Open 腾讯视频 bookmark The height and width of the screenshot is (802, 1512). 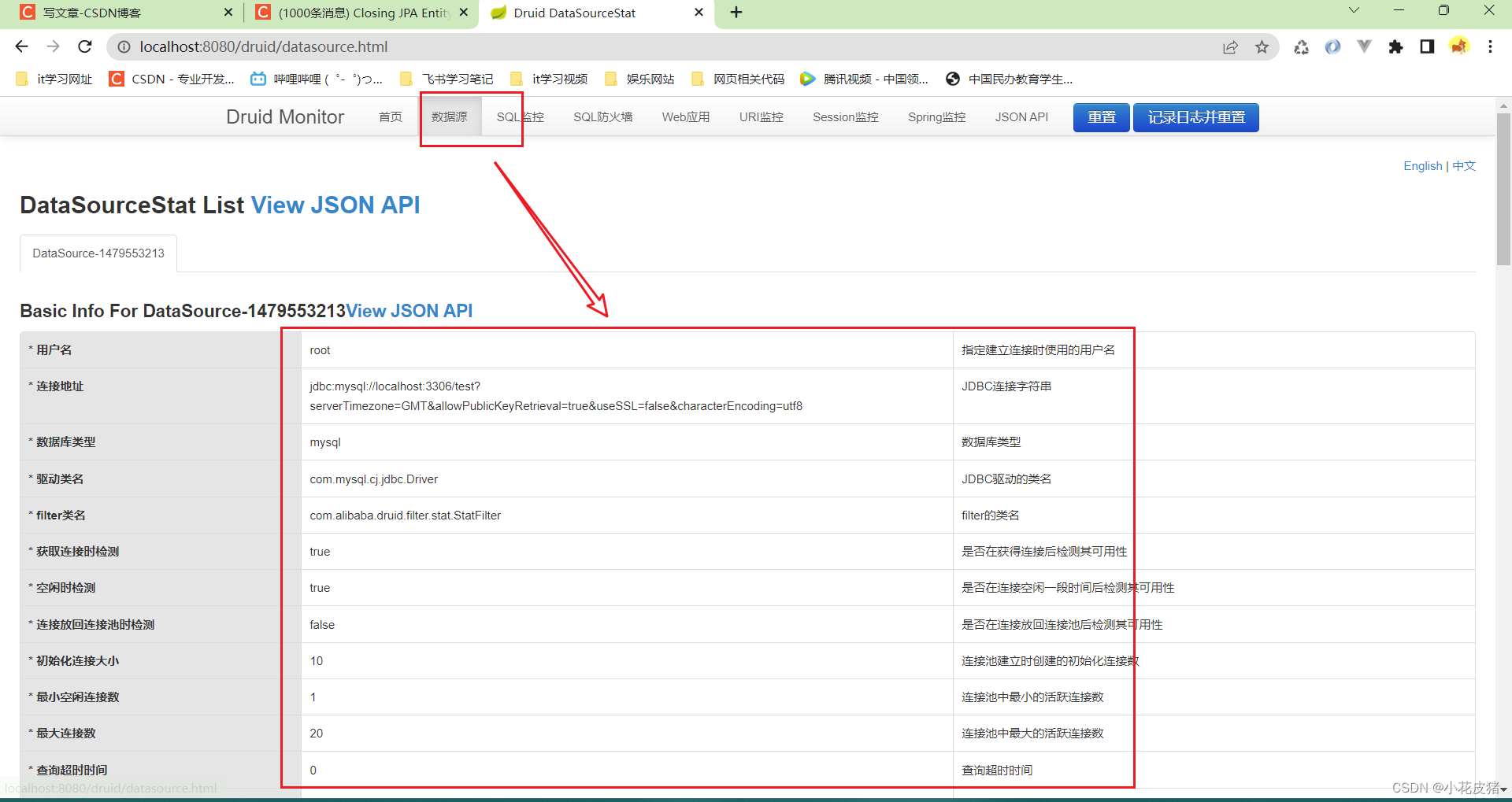[865, 79]
